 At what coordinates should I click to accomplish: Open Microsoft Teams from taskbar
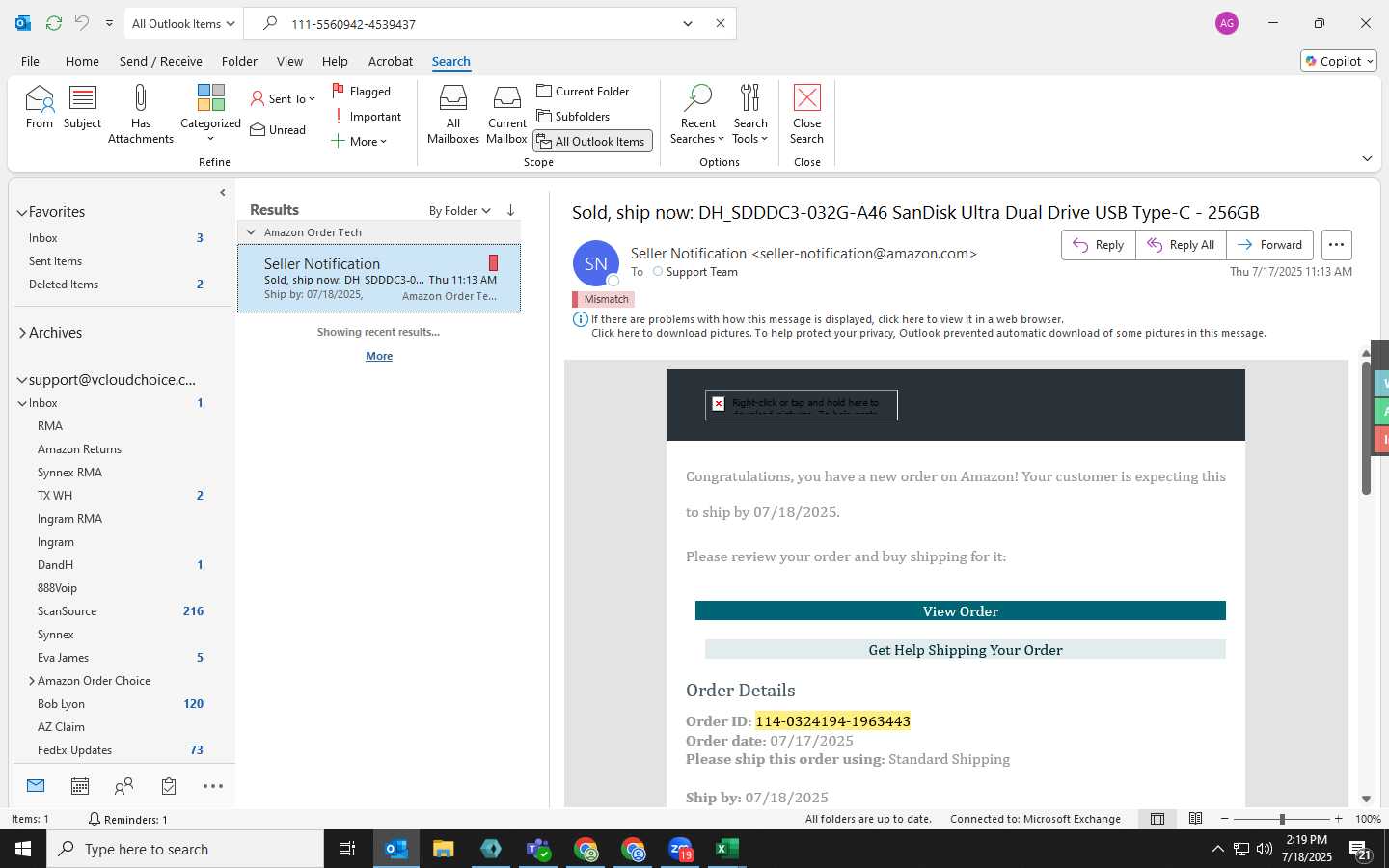tap(538, 849)
